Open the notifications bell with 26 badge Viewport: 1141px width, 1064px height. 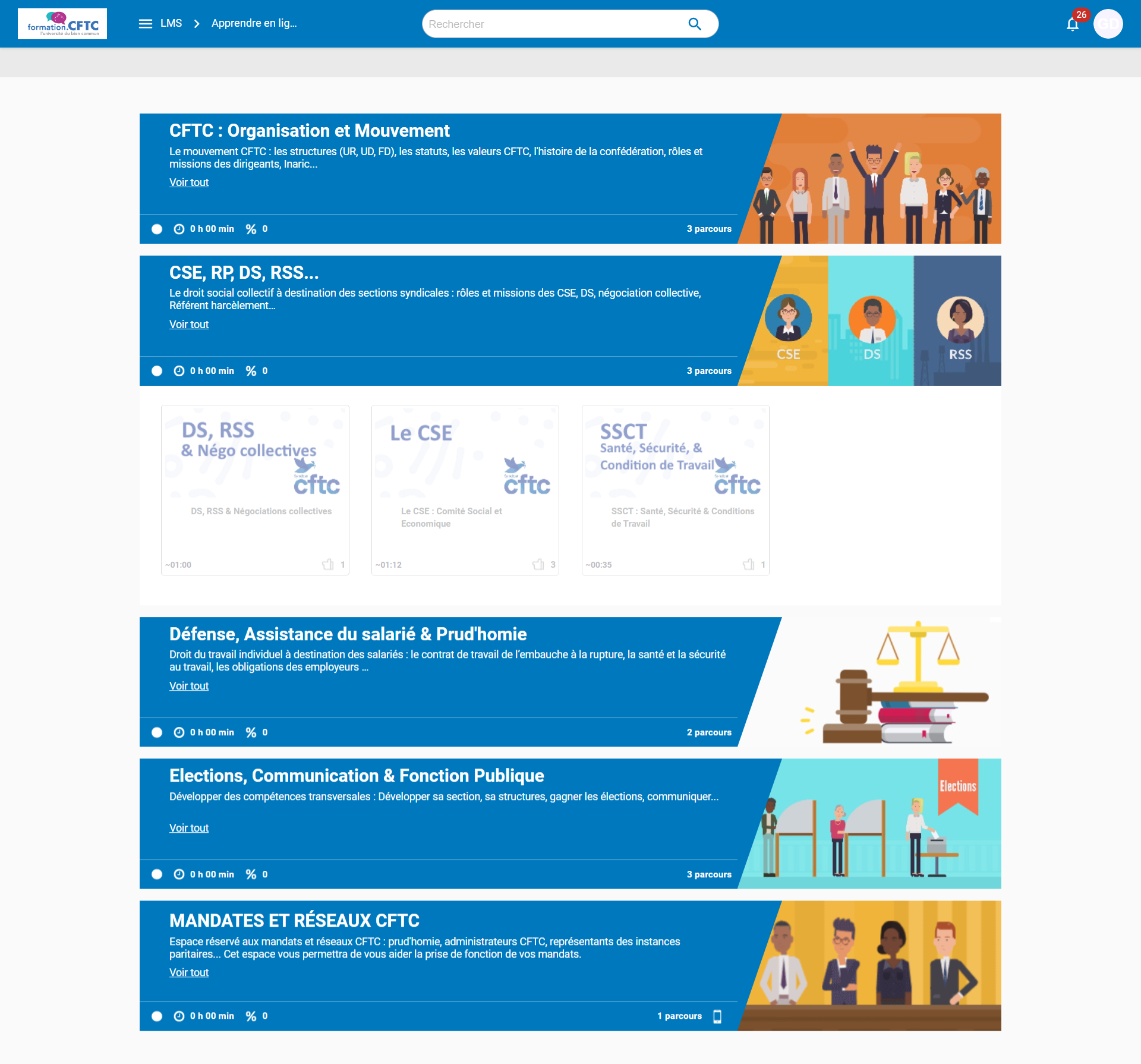click(x=1073, y=24)
